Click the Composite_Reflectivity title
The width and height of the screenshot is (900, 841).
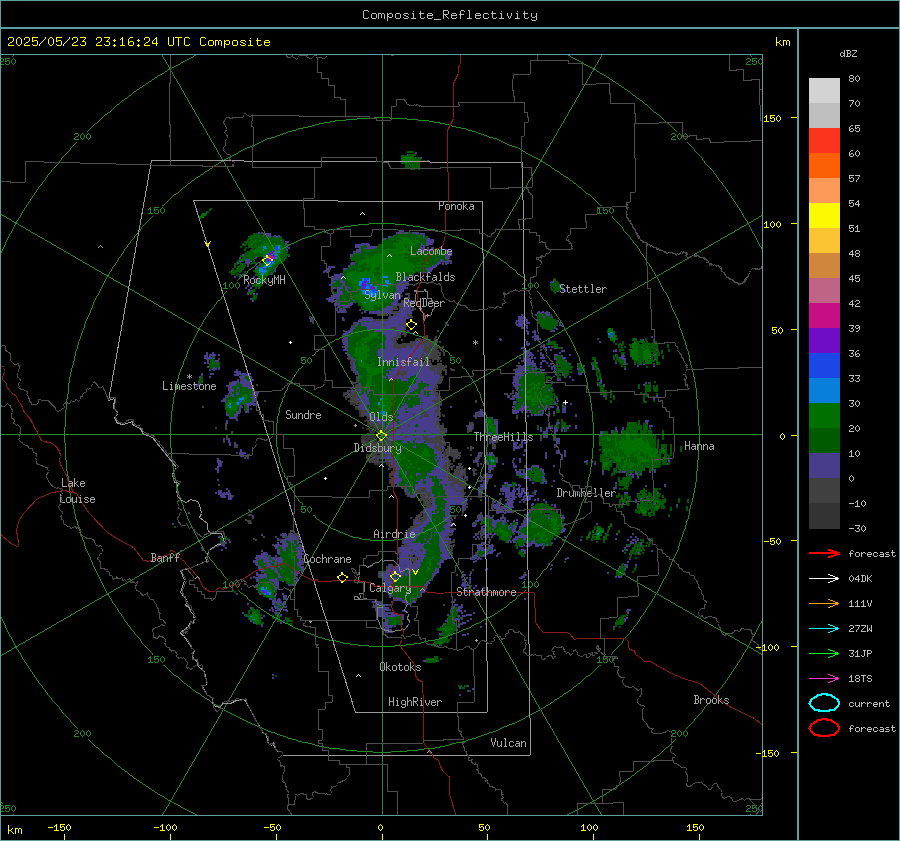pyautogui.click(x=450, y=15)
